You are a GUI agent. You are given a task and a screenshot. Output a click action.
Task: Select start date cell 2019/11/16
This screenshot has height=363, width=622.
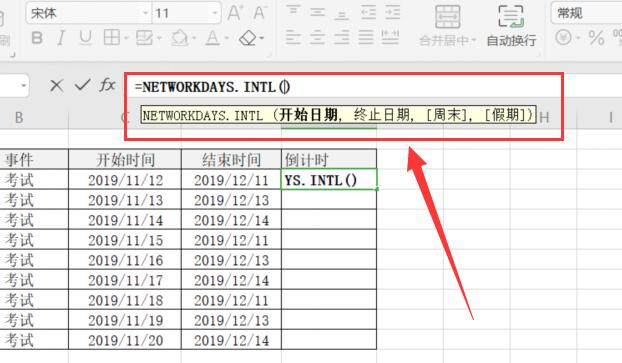[125, 260]
